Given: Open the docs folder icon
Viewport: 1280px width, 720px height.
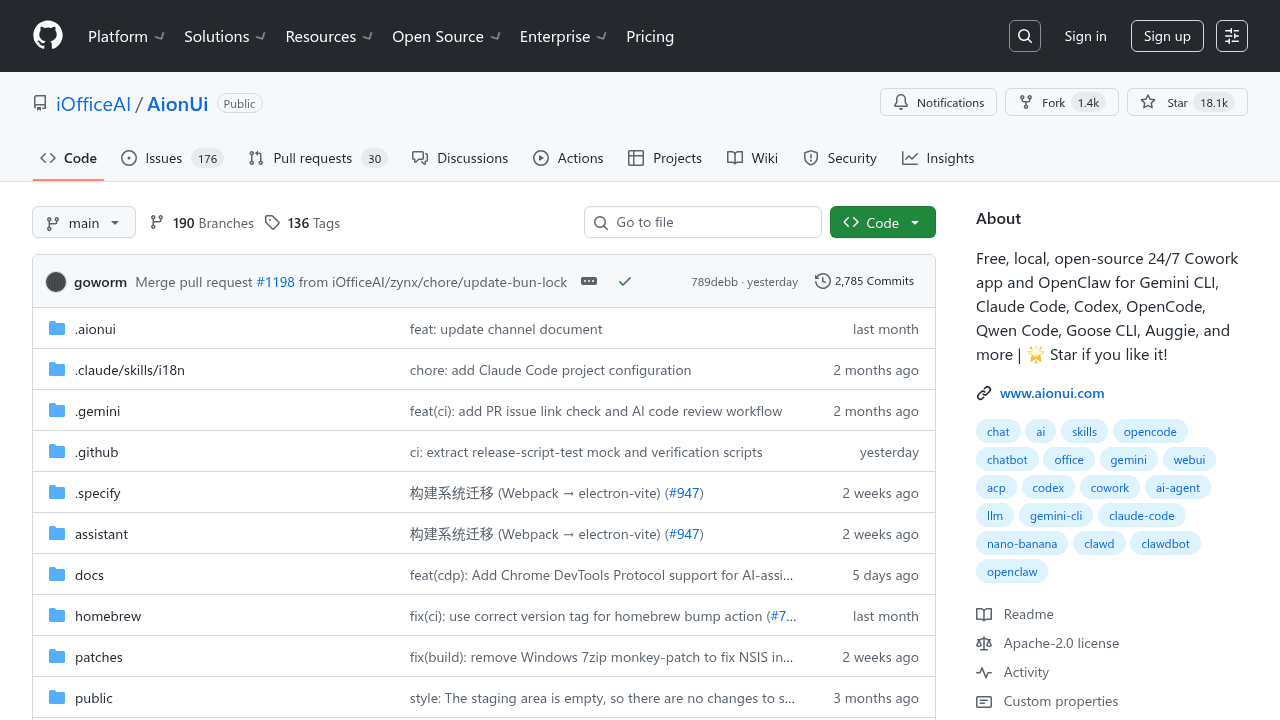Looking at the screenshot, I should (x=56, y=574).
